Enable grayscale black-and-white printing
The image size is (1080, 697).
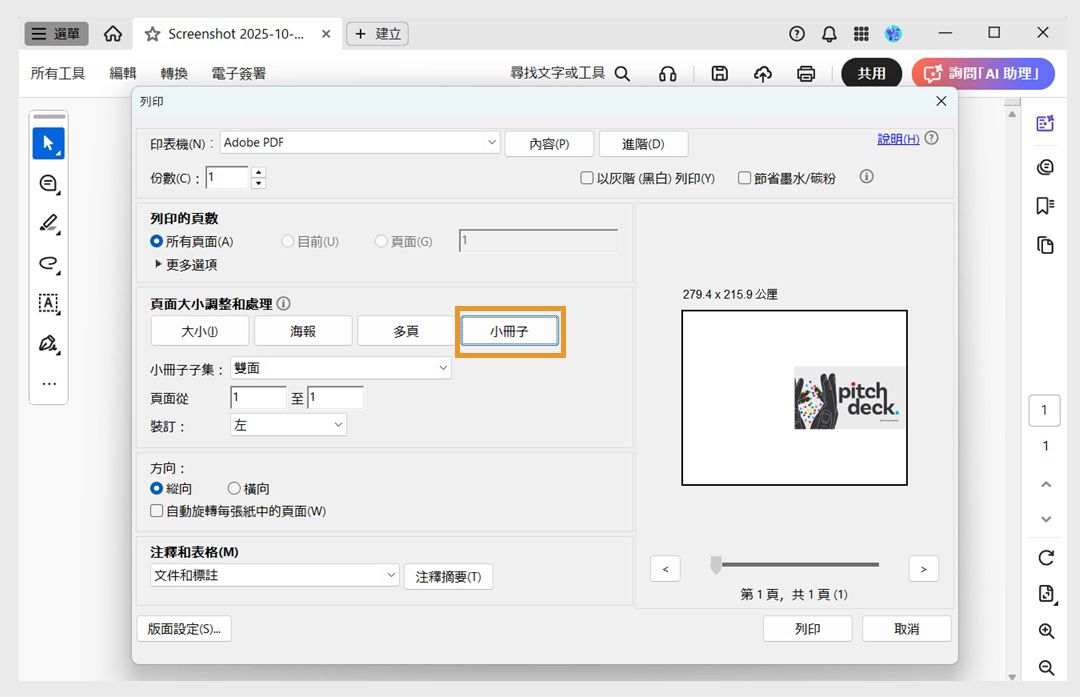coord(587,177)
